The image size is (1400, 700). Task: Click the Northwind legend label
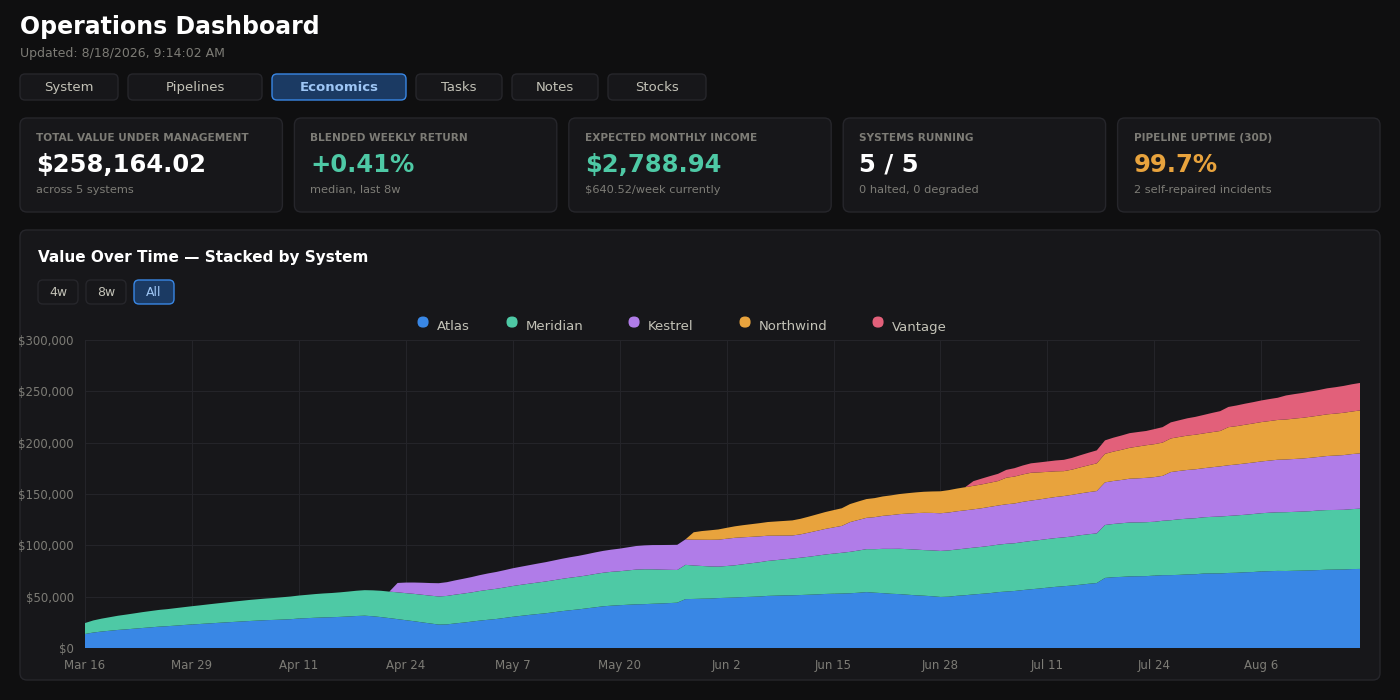point(793,326)
